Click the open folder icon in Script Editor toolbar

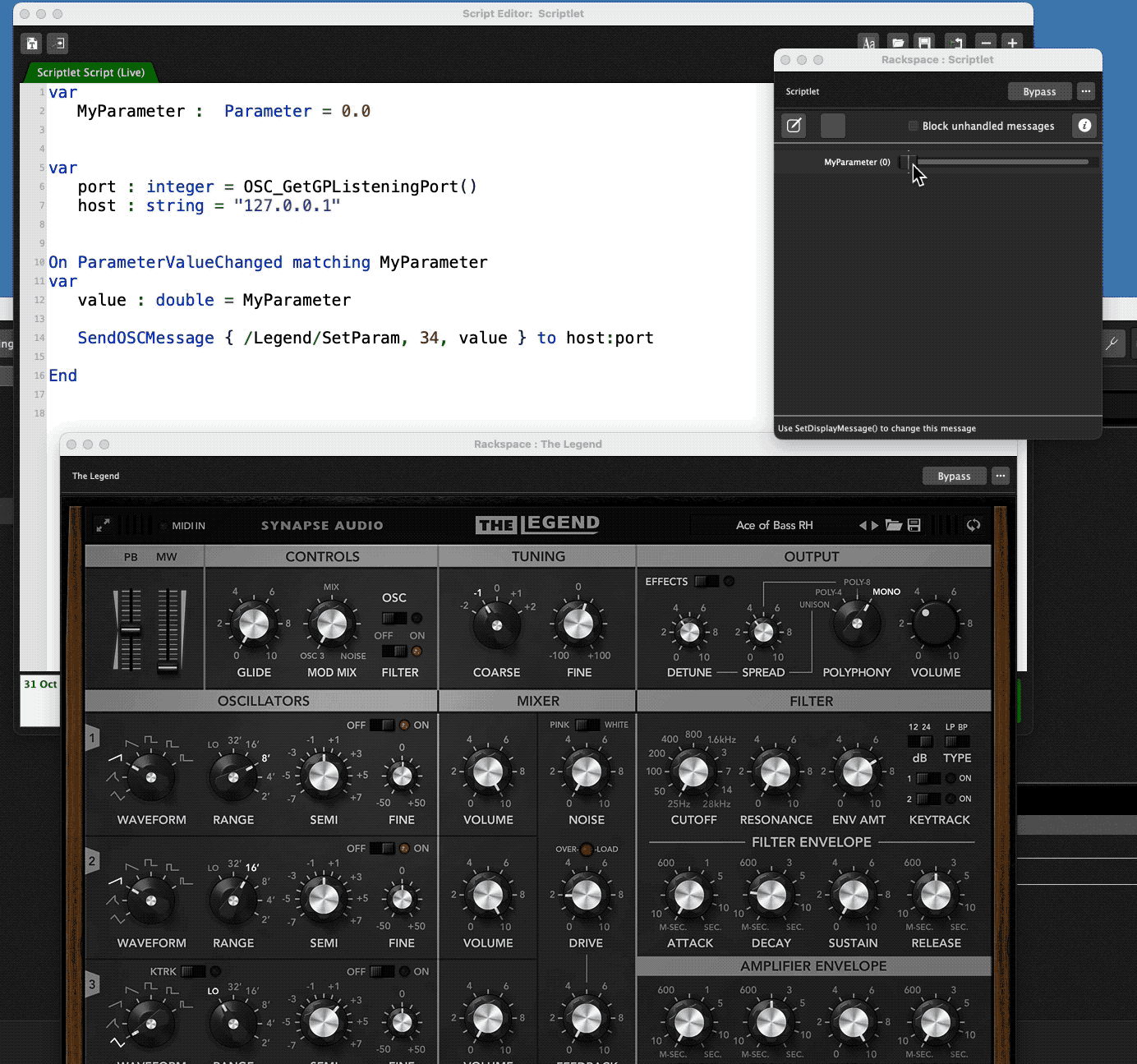tap(898, 43)
